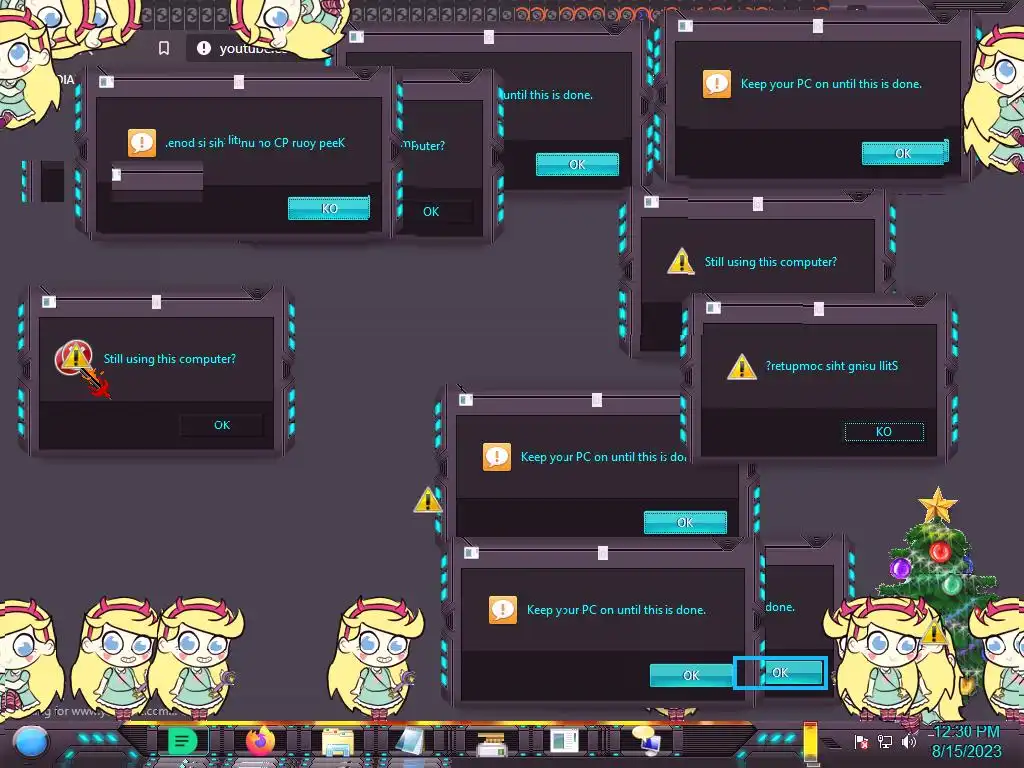The height and width of the screenshot is (768, 1024).
Task: Click Star Butterfly mascot just left of lowest dialog
Action: [x=376, y=656]
